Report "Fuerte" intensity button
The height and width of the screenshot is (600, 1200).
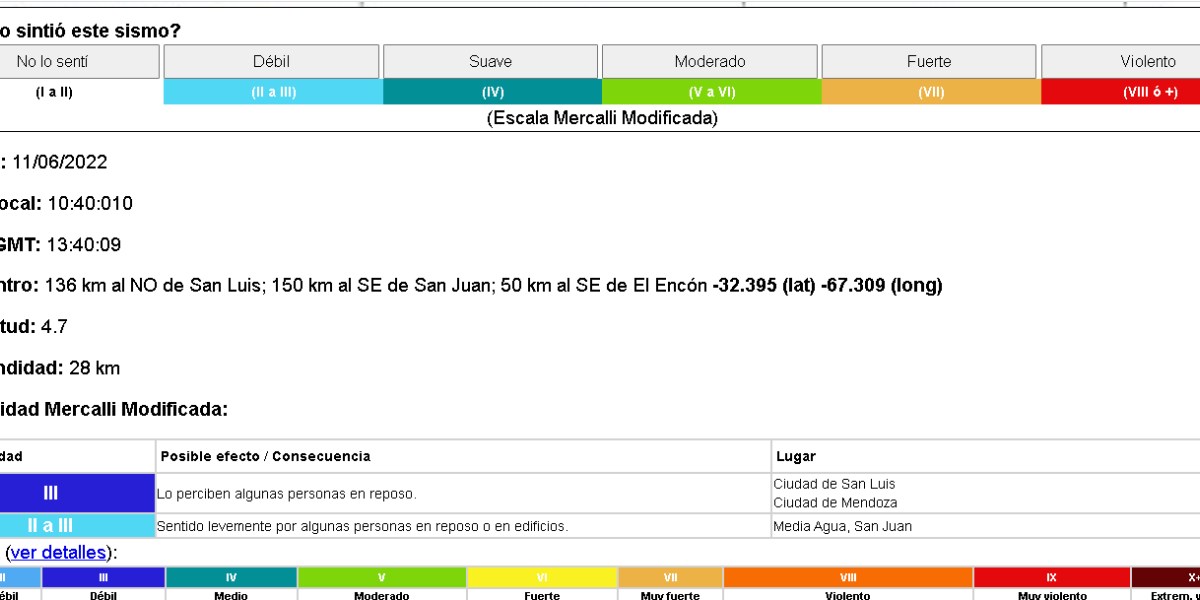(x=929, y=61)
